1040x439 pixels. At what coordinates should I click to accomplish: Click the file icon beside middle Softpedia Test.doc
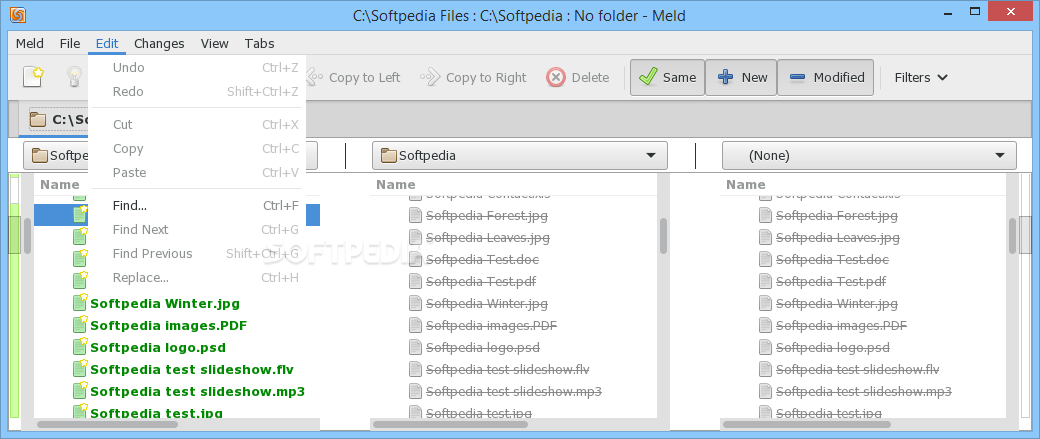(415, 259)
